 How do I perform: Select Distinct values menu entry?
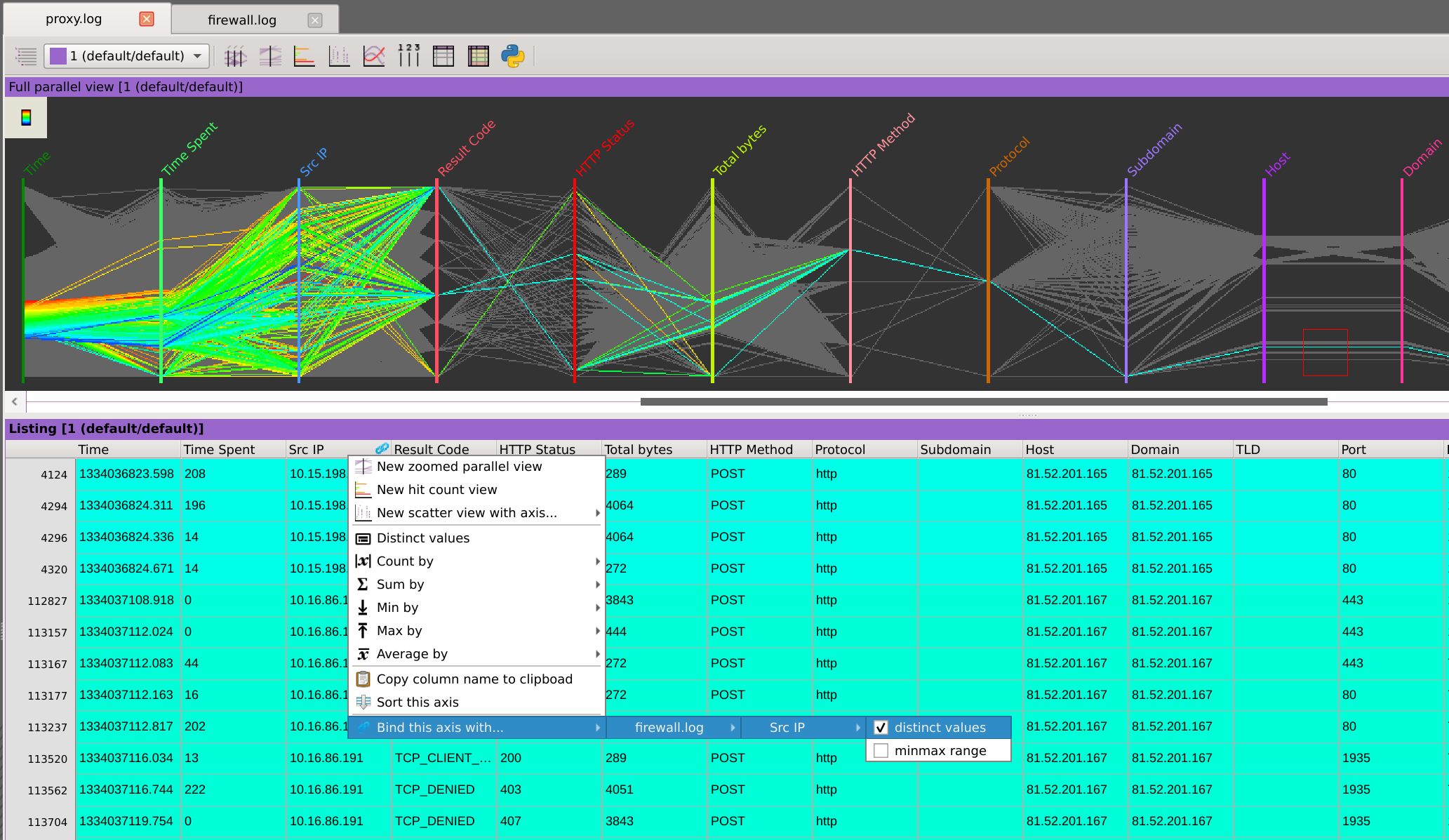tap(423, 538)
